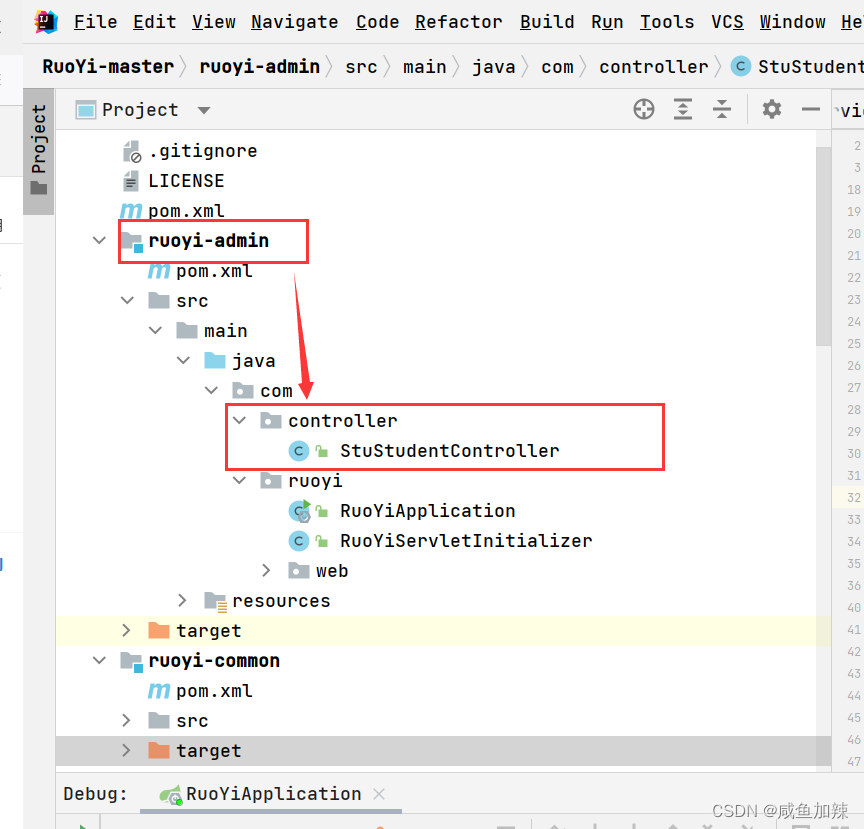Toggle the vertical Project tool window button
864x829 pixels.
[39, 151]
